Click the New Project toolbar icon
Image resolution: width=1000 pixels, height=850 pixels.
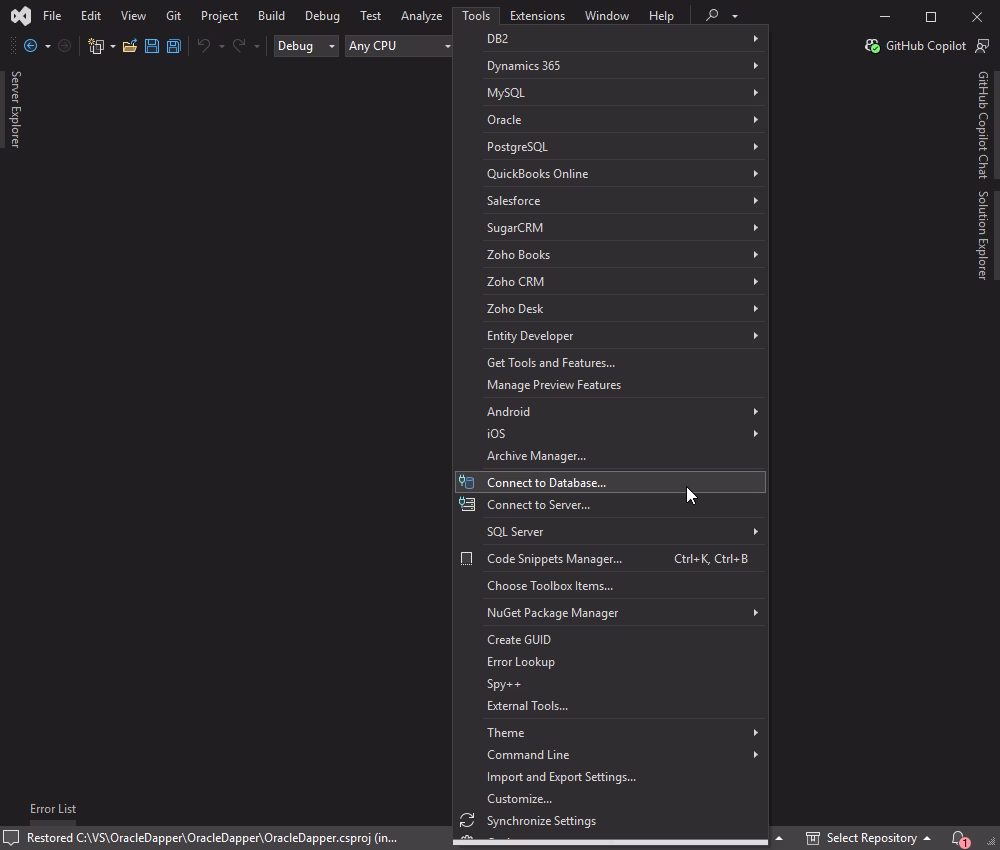[x=96, y=46]
